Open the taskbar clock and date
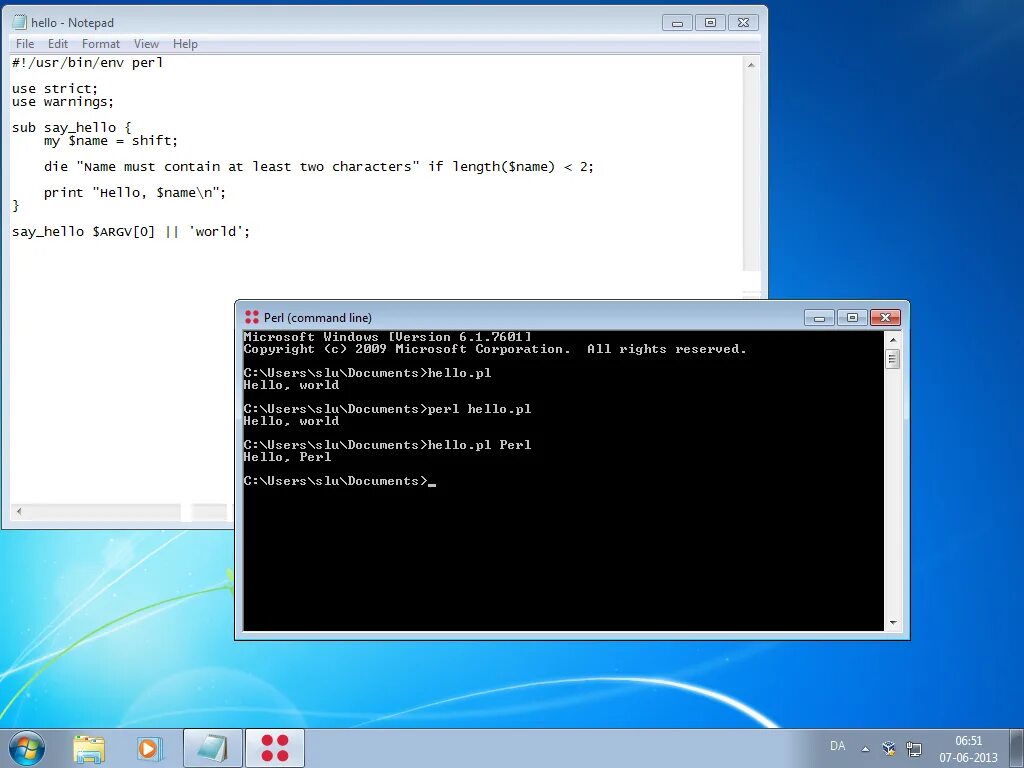Screen dimensions: 1024x768 click(968, 749)
